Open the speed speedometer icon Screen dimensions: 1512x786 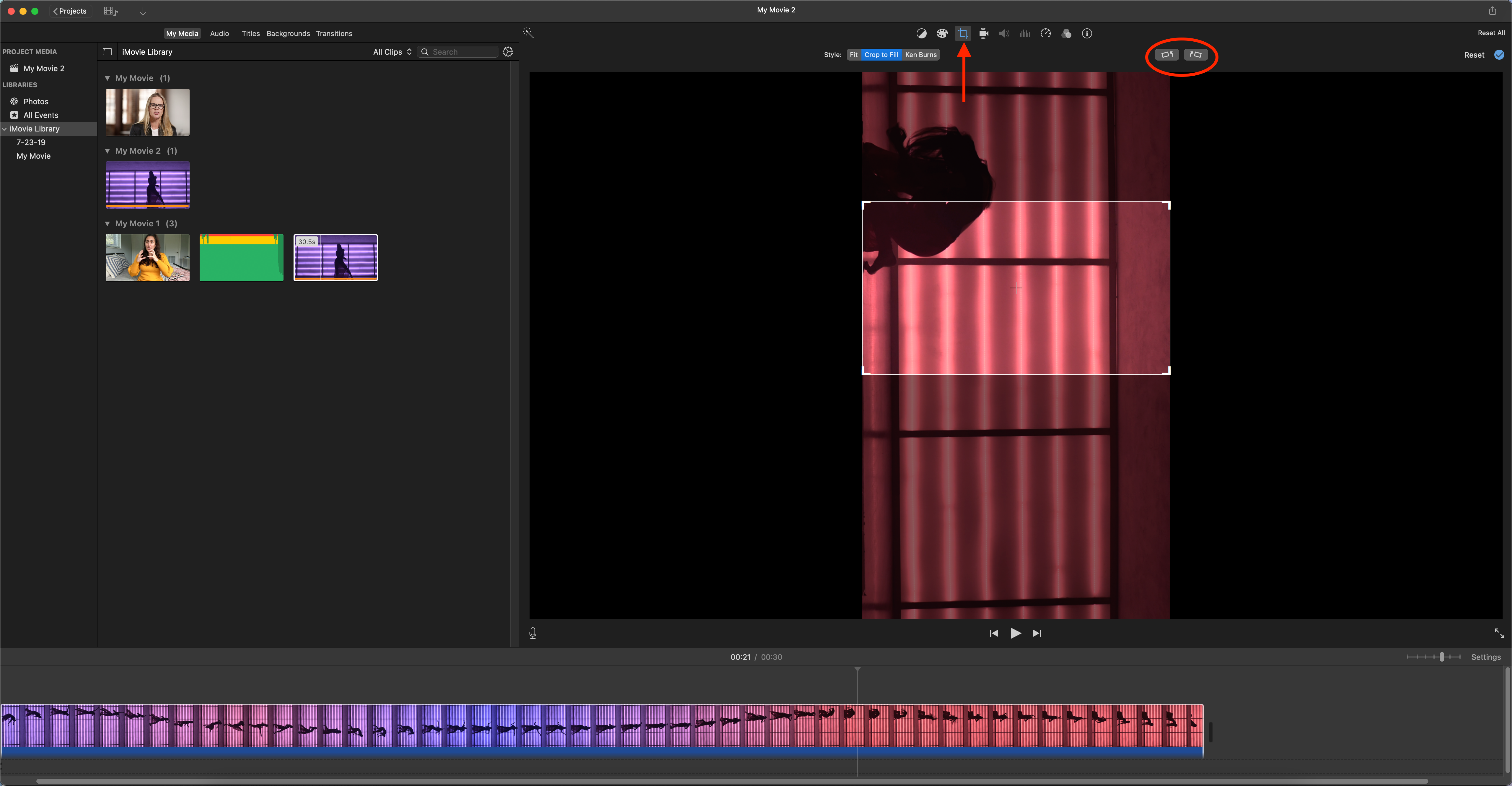pos(1045,33)
